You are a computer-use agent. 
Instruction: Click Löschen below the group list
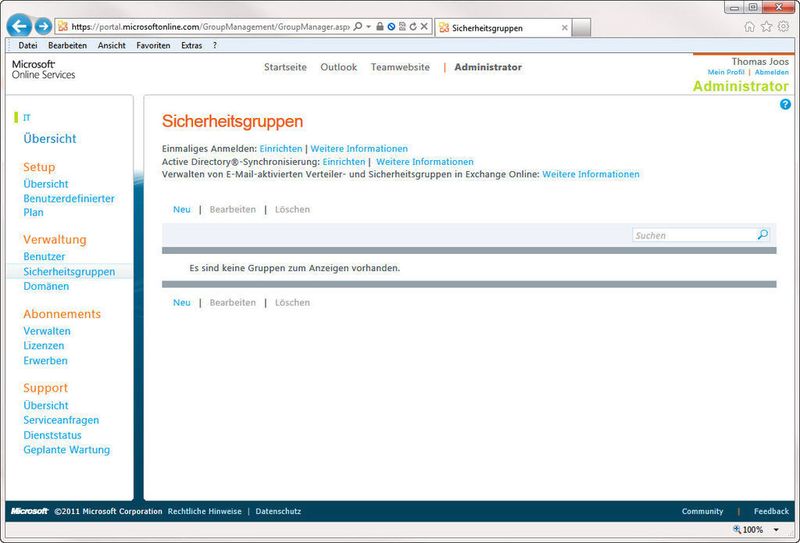292,303
